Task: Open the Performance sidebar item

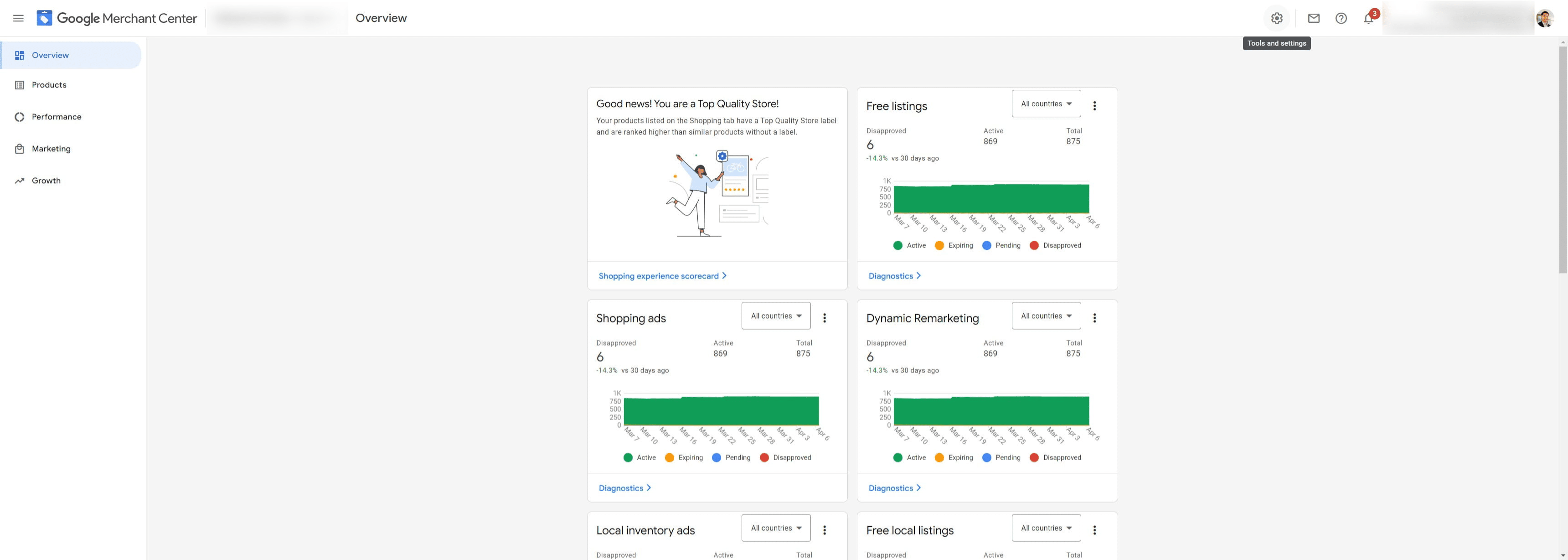Action: (56, 117)
